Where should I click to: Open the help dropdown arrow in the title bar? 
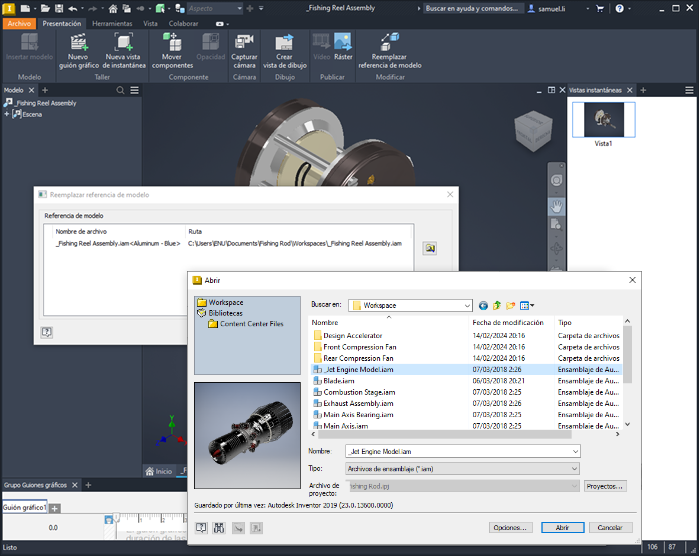pyautogui.click(x=629, y=8)
